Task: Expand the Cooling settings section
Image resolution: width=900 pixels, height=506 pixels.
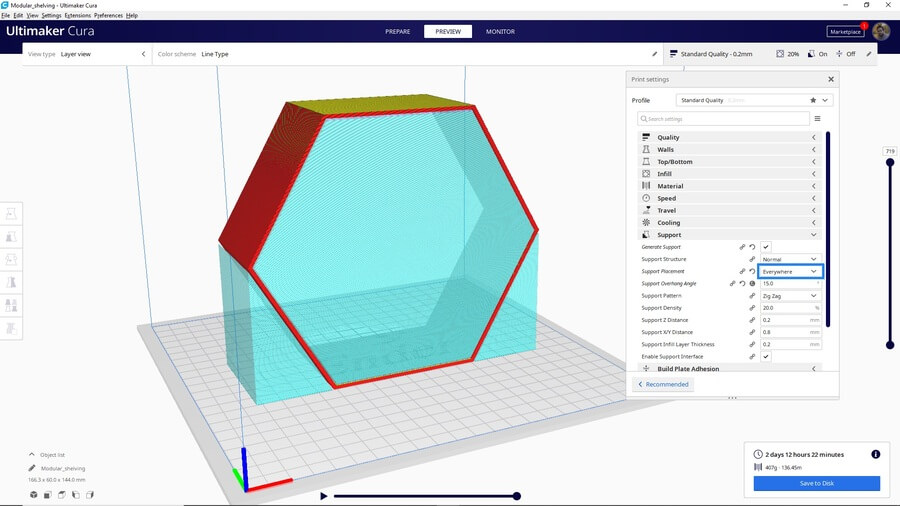Action: (729, 223)
